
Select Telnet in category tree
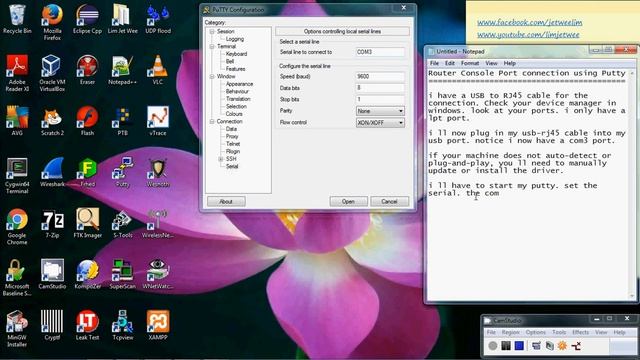click(233, 144)
